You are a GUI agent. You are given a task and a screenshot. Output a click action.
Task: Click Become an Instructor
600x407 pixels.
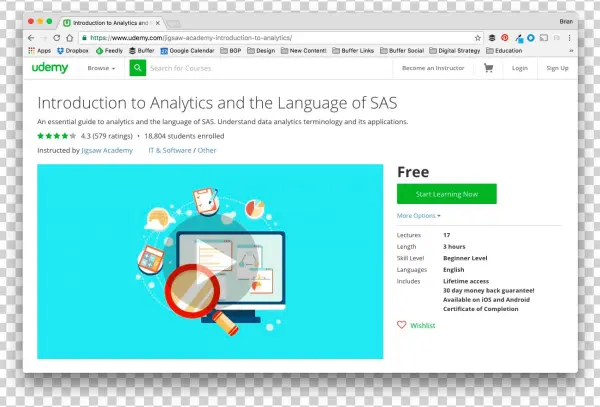click(433, 68)
